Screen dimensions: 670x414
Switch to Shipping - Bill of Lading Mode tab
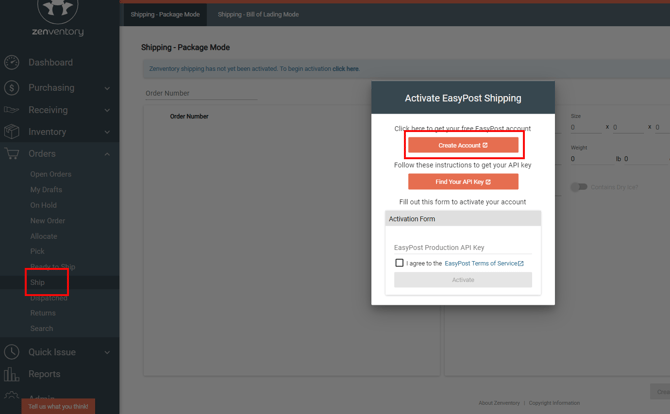[x=258, y=15]
